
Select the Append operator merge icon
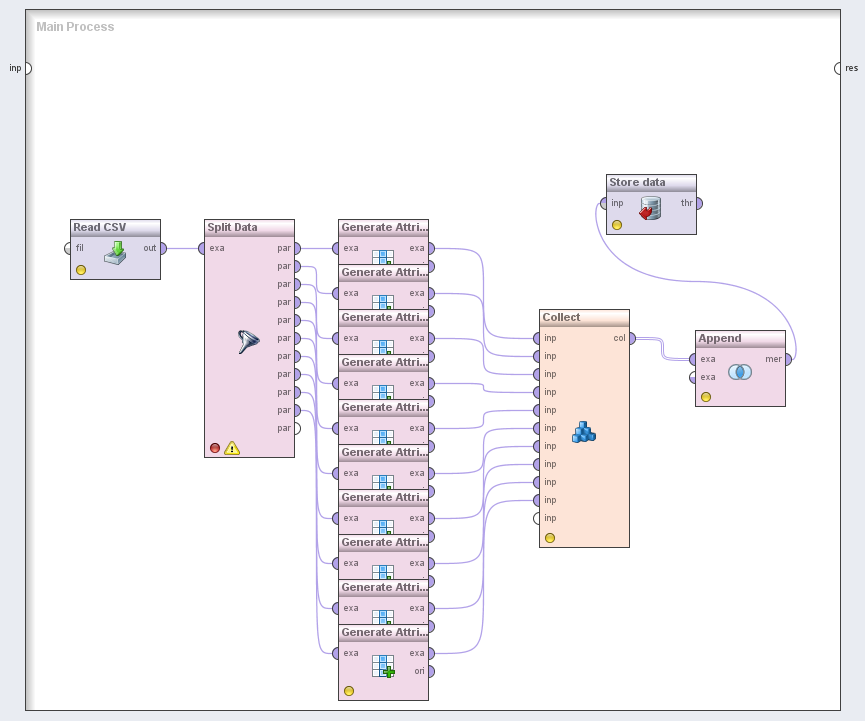tap(739, 372)
